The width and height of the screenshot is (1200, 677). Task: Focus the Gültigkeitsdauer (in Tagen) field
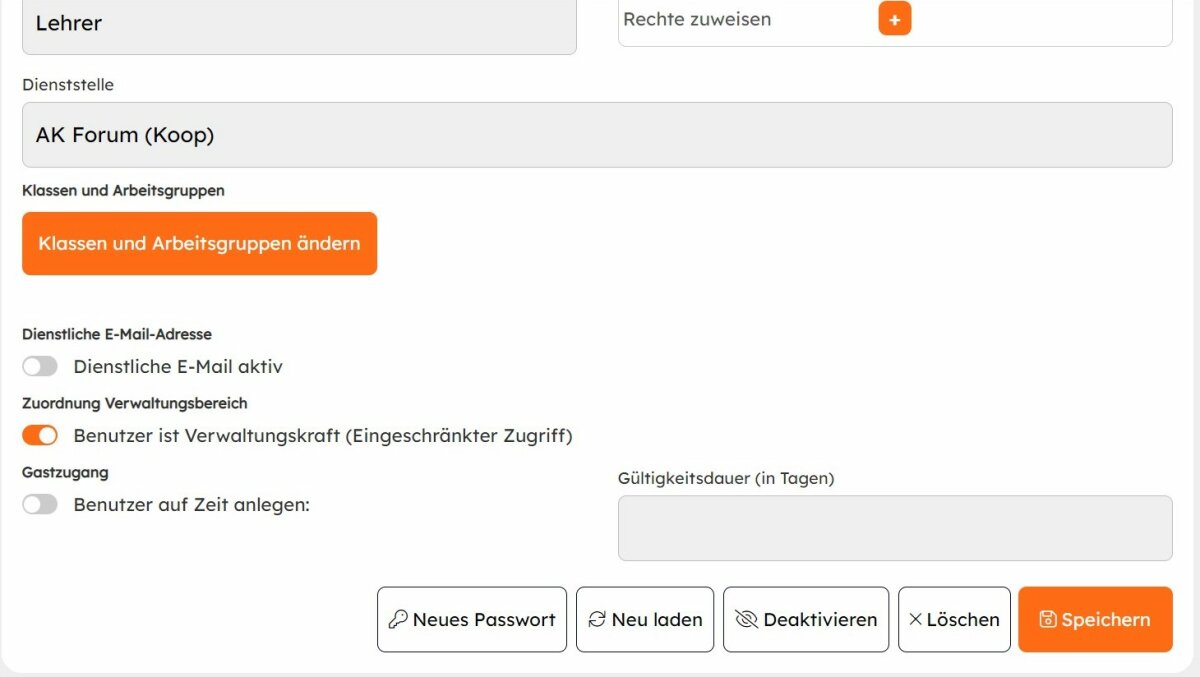tap(895, 528)
